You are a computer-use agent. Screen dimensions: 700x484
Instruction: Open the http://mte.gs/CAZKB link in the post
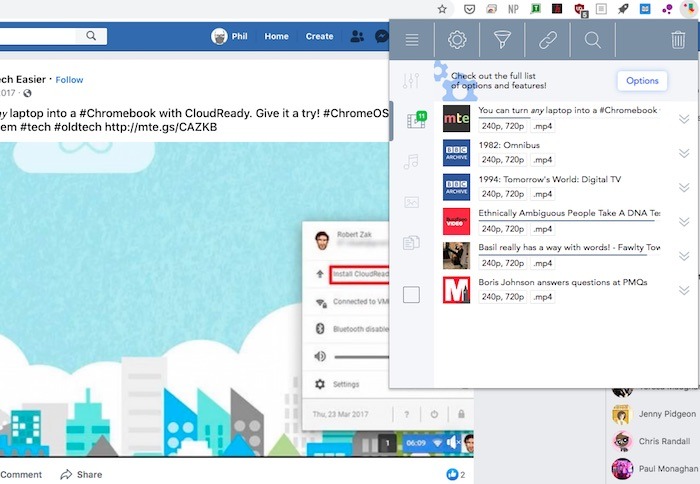[161, 127]
